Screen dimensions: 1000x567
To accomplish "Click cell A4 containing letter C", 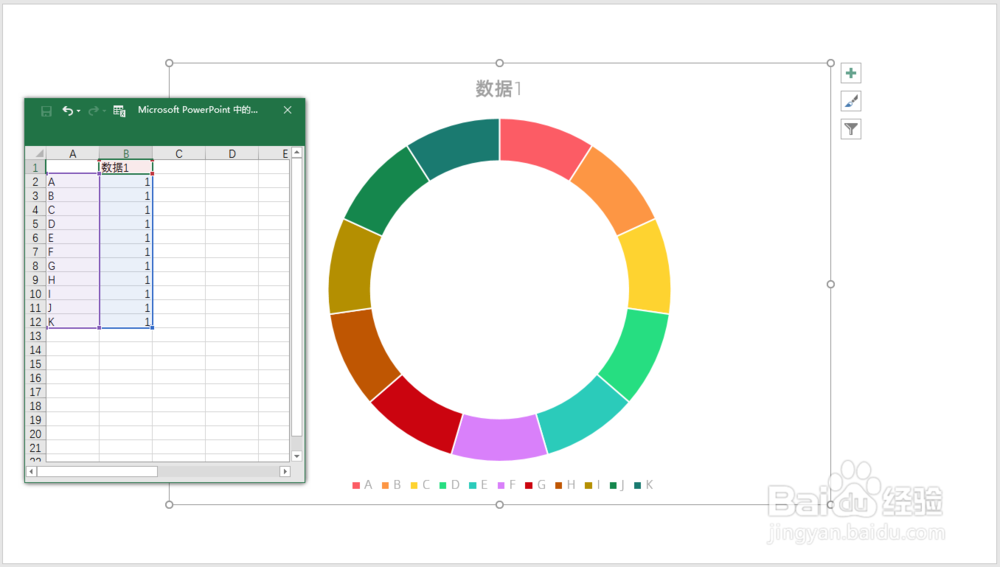I will [x=73, y=210].
